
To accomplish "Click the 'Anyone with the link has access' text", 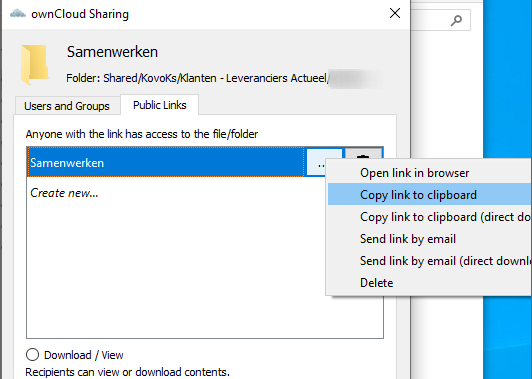I will [x=142, y=134].
